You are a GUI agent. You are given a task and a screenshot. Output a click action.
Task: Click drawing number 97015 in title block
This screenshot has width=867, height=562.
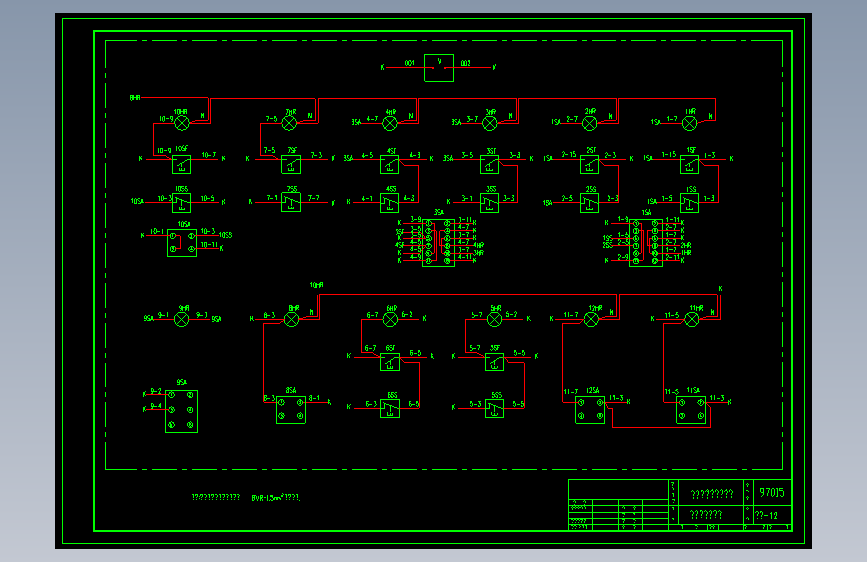(x=772, y=492)
